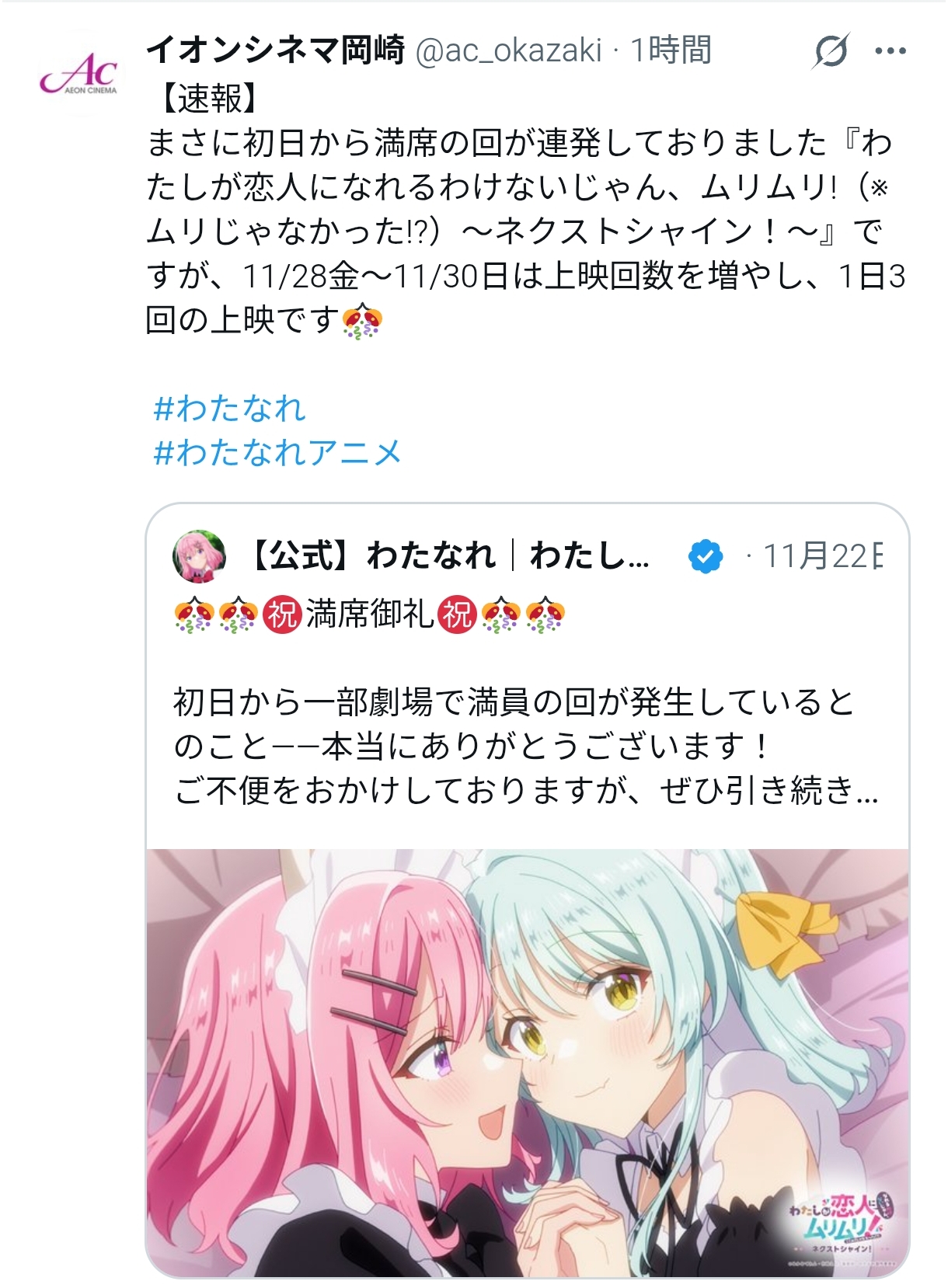Open the 1時間 timestamp

point(671,50)
